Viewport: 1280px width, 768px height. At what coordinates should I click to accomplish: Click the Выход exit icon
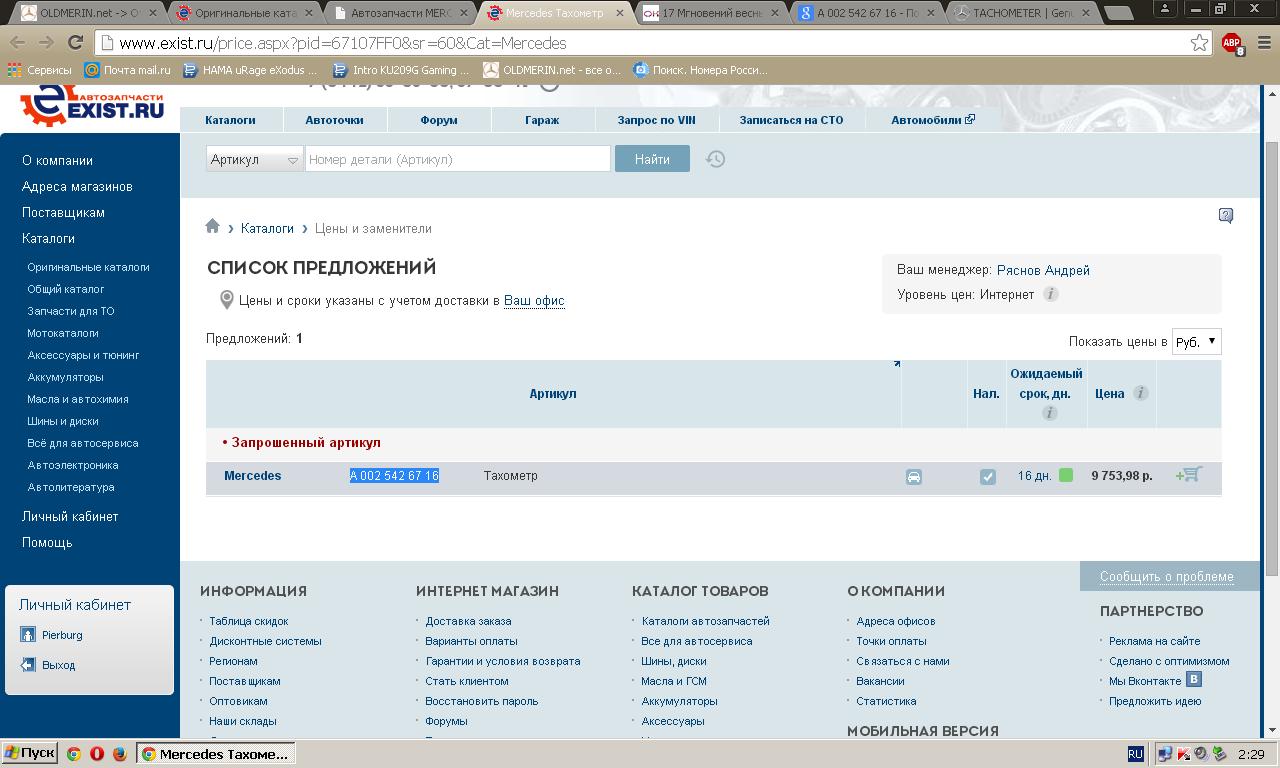[x=28, y=665]
